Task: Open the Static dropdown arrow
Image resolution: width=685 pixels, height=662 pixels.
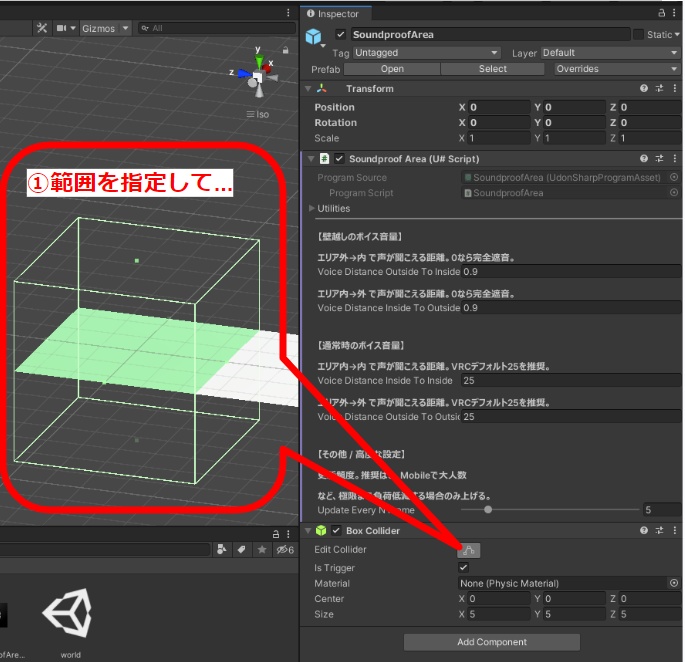Action: click(x=677, y=35)
